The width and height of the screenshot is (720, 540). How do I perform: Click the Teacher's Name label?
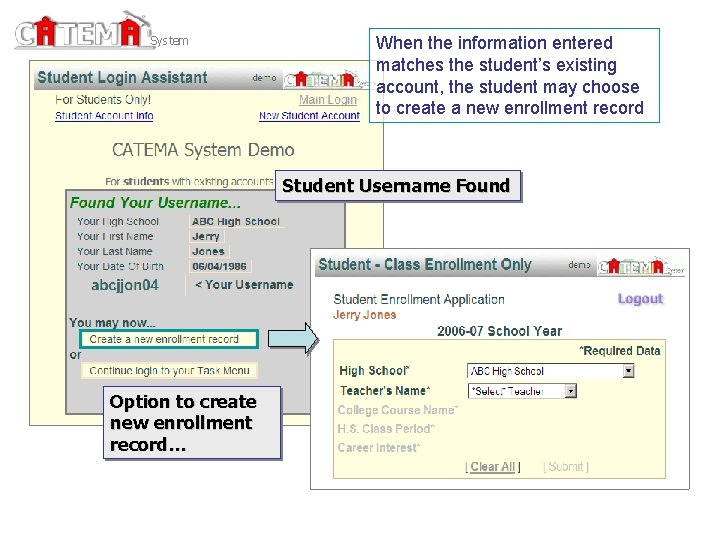385,391
